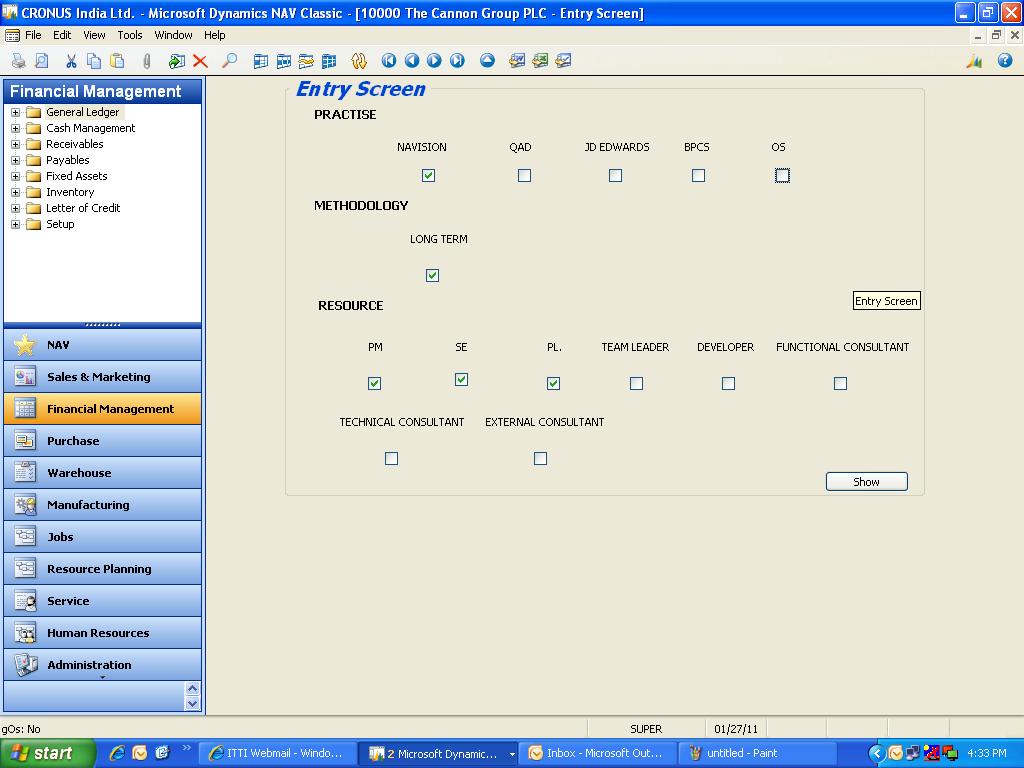The height and width of the screenshot is (768, 1024).
Task: Click the Cut scissors icon
Action: point(71,61)
